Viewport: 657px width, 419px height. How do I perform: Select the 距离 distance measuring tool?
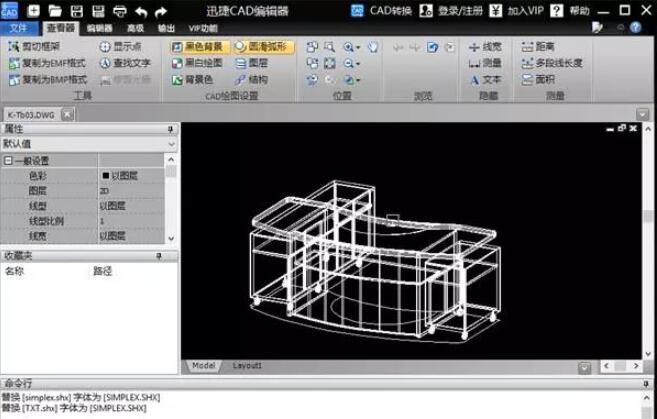point(538,47)
